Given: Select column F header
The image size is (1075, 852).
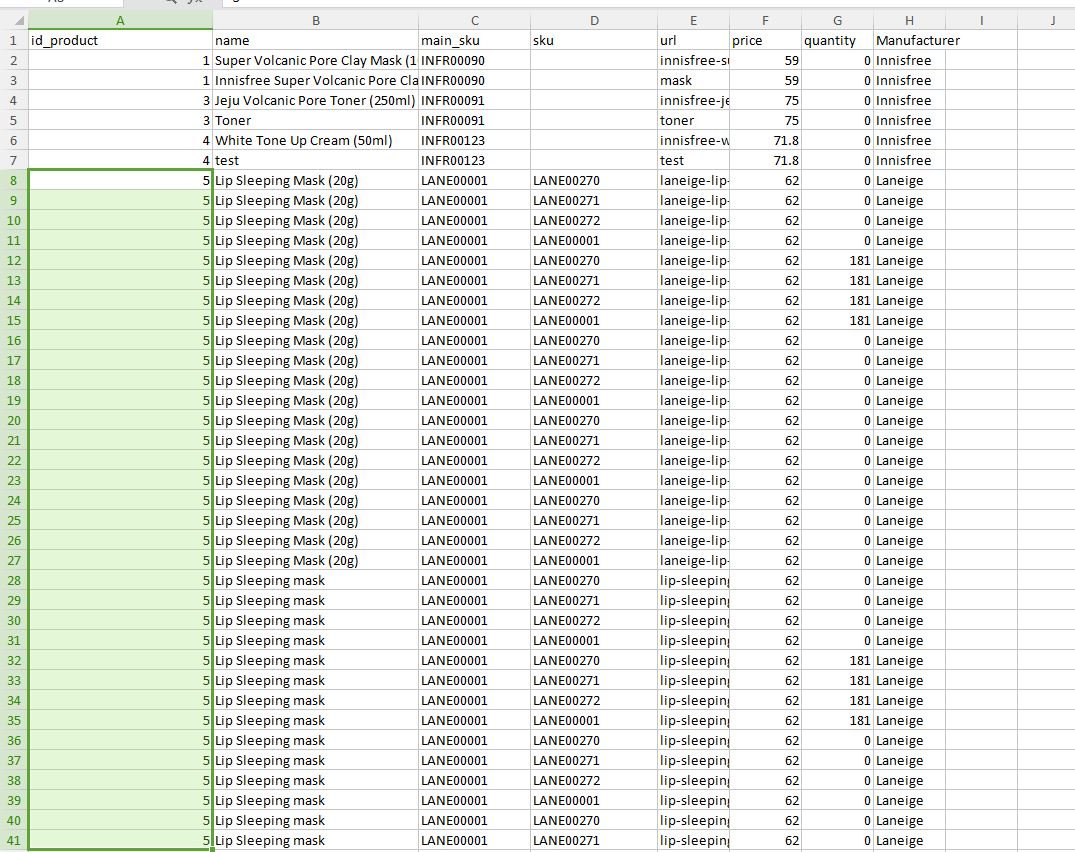Looking at the screenshot, I should click(765, 21).
